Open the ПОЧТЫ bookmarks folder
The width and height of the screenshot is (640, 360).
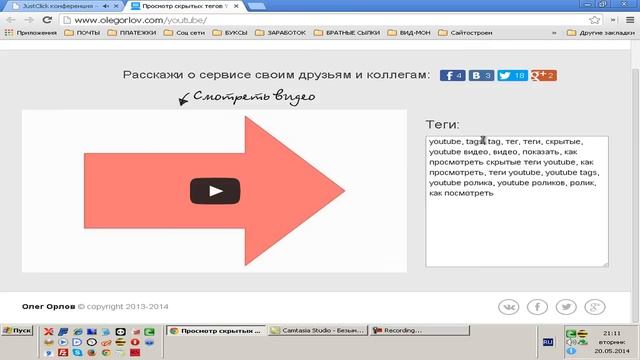[82, 33]
